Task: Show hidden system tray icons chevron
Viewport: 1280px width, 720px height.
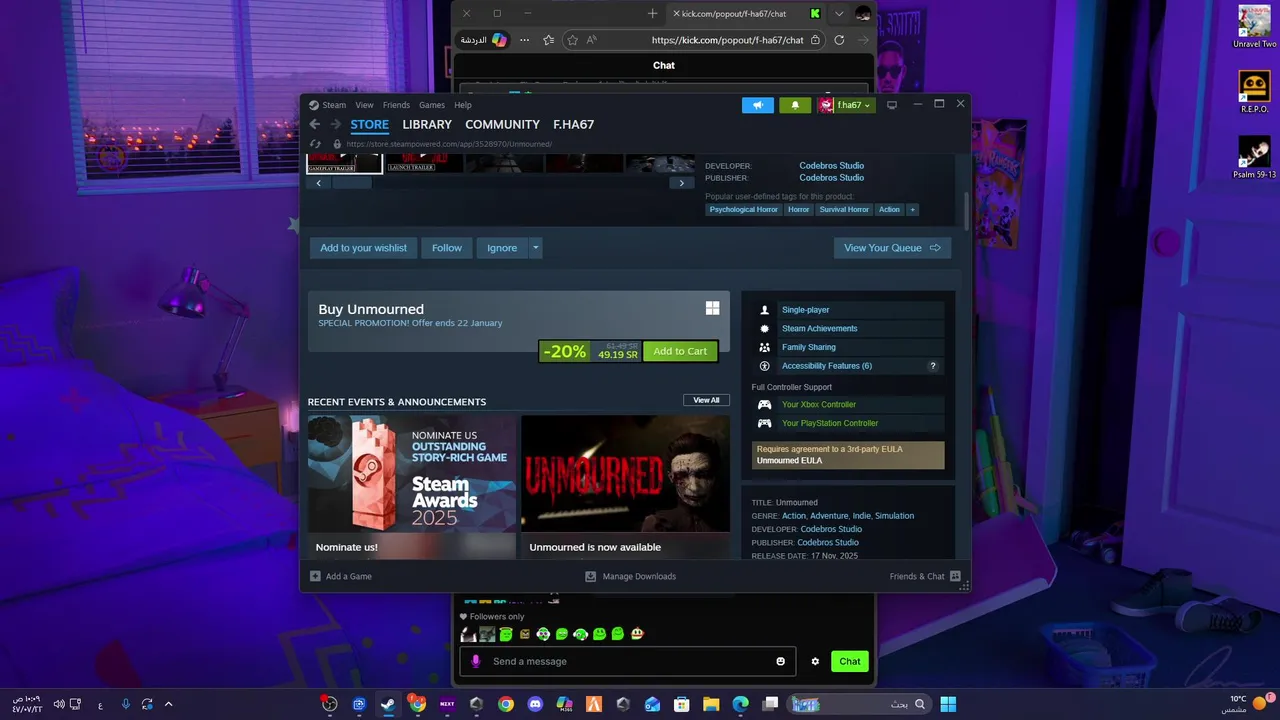Action: pos(168,704)
